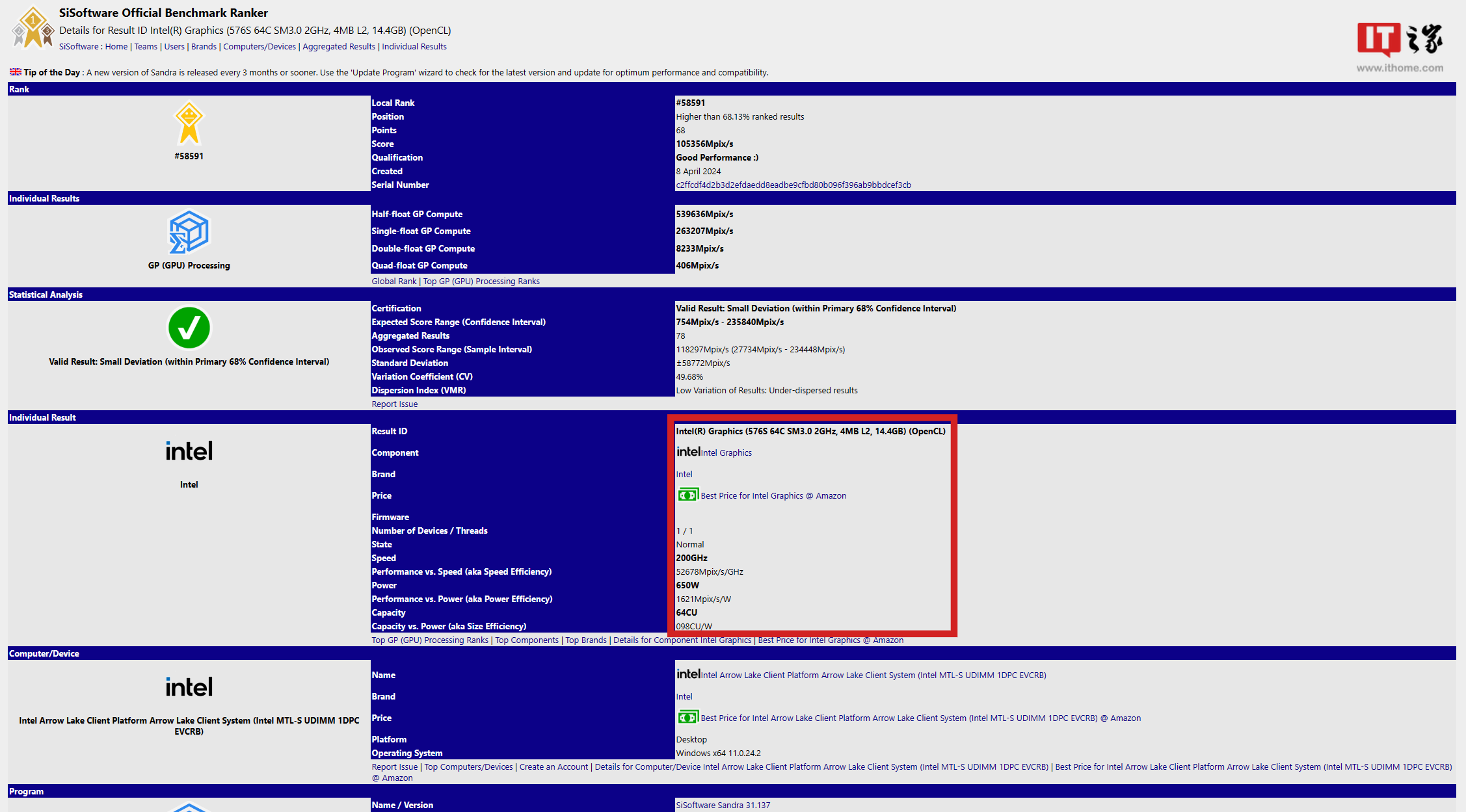This screenshot has height=812, width=1466.
Task: Click the #58591 Local Rank value
Action: coord(690,103)
